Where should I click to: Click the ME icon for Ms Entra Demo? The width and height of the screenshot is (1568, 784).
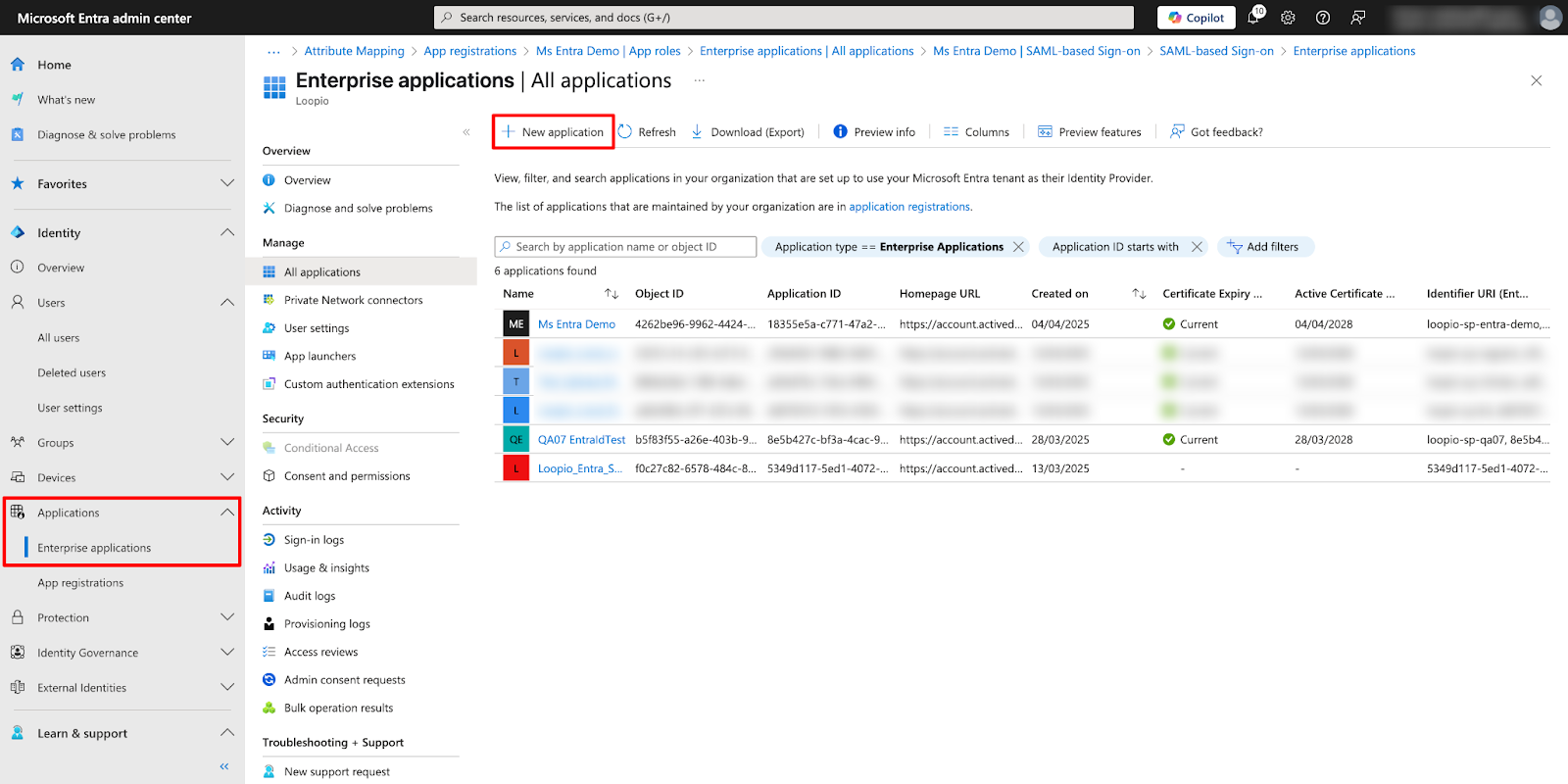click(516, 324)
